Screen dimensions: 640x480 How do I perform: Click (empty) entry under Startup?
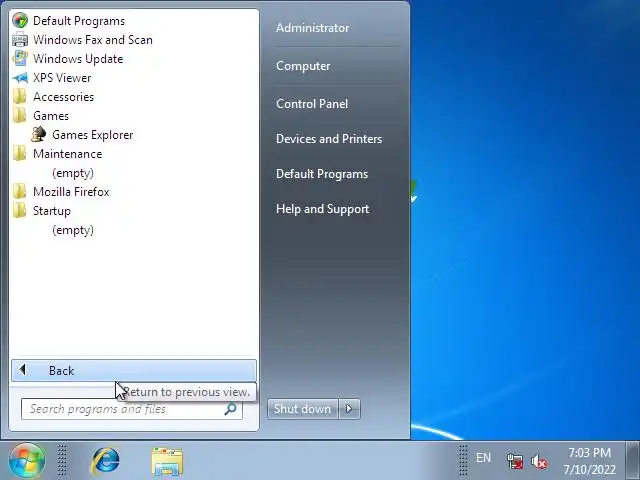click(x=73, y=230)
